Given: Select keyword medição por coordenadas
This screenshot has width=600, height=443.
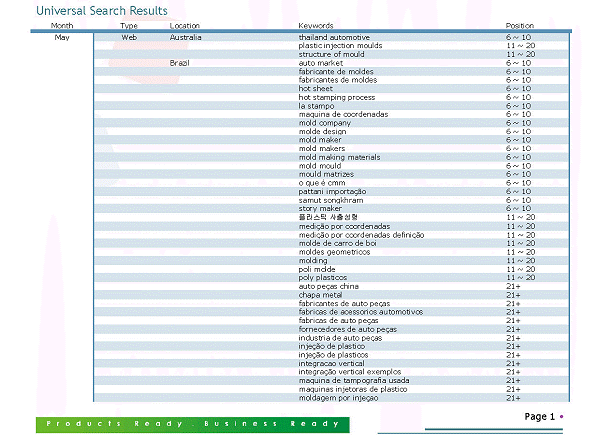Looking at the screenshot, I should [344, 226].
